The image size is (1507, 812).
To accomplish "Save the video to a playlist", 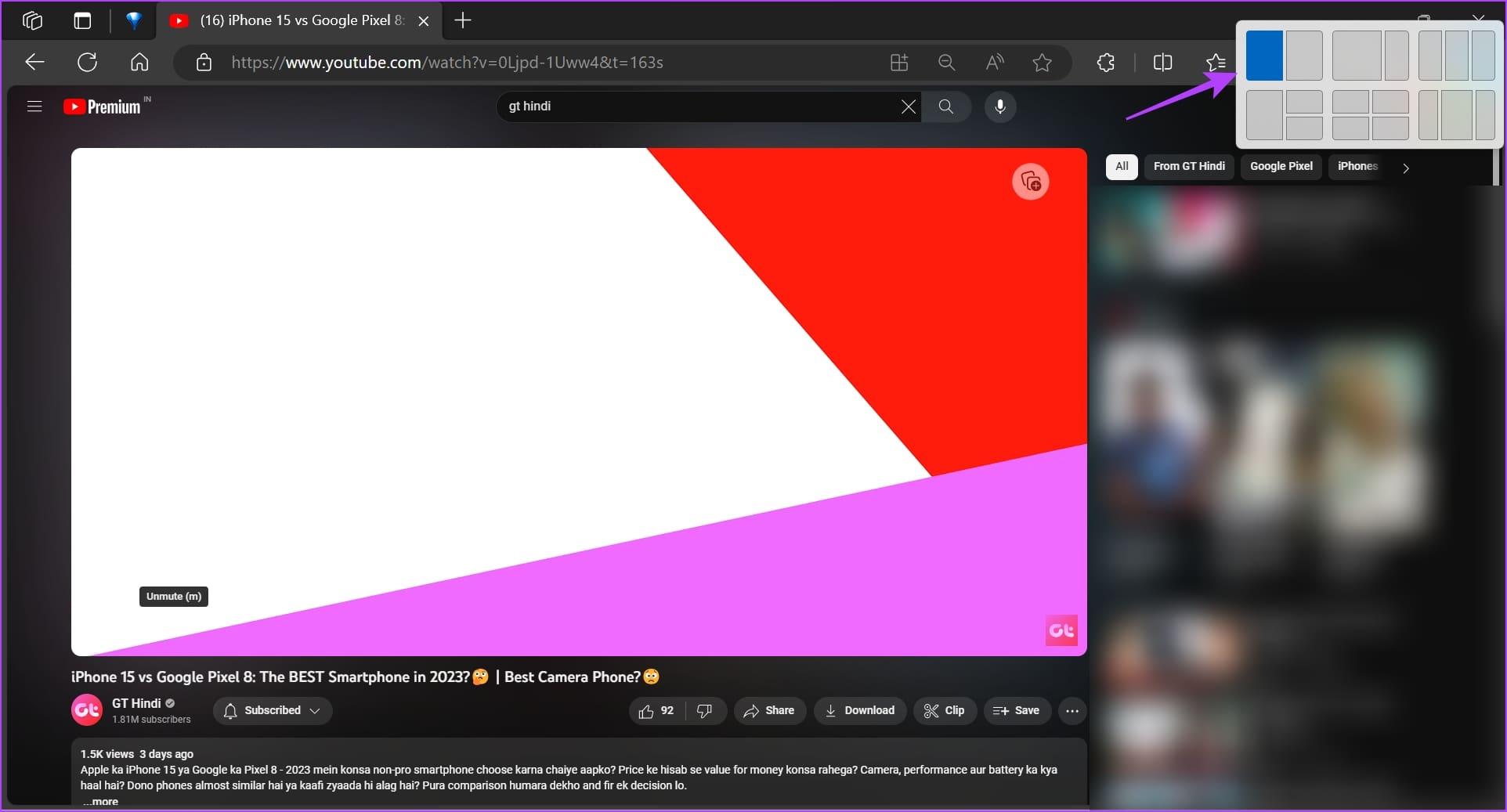I will pyautogui.click(x=1017, y=711).
